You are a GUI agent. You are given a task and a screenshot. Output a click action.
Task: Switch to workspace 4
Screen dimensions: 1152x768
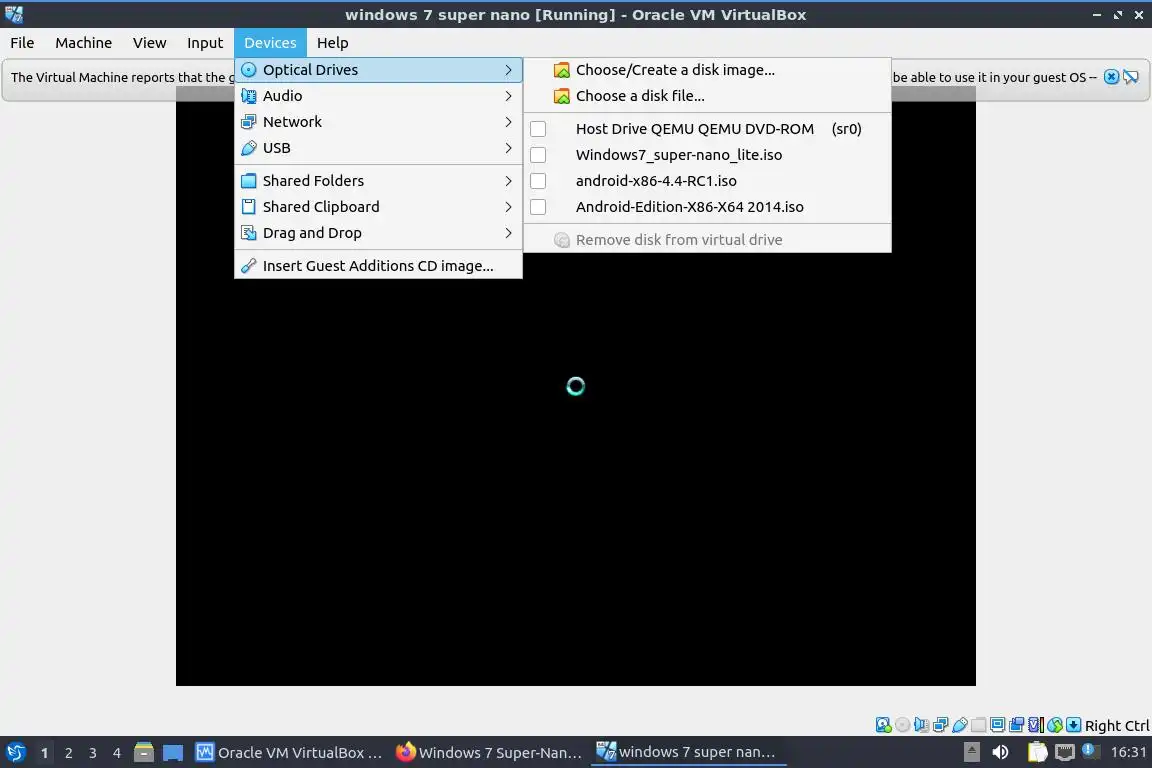point(117,753)
